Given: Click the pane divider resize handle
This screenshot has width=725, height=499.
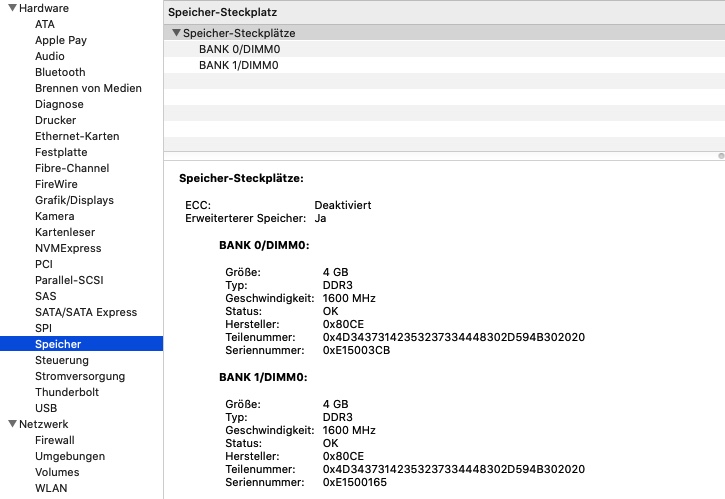Looking at the screenshot, I should (720, 156).
